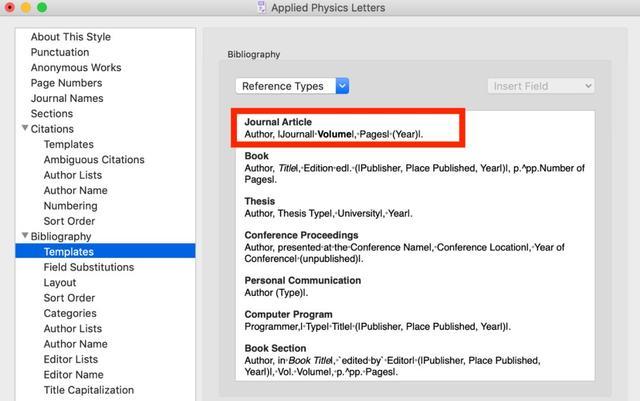Click the Thesis heading
The height and width of the screenshot is (401, 640).
(260, 201)
